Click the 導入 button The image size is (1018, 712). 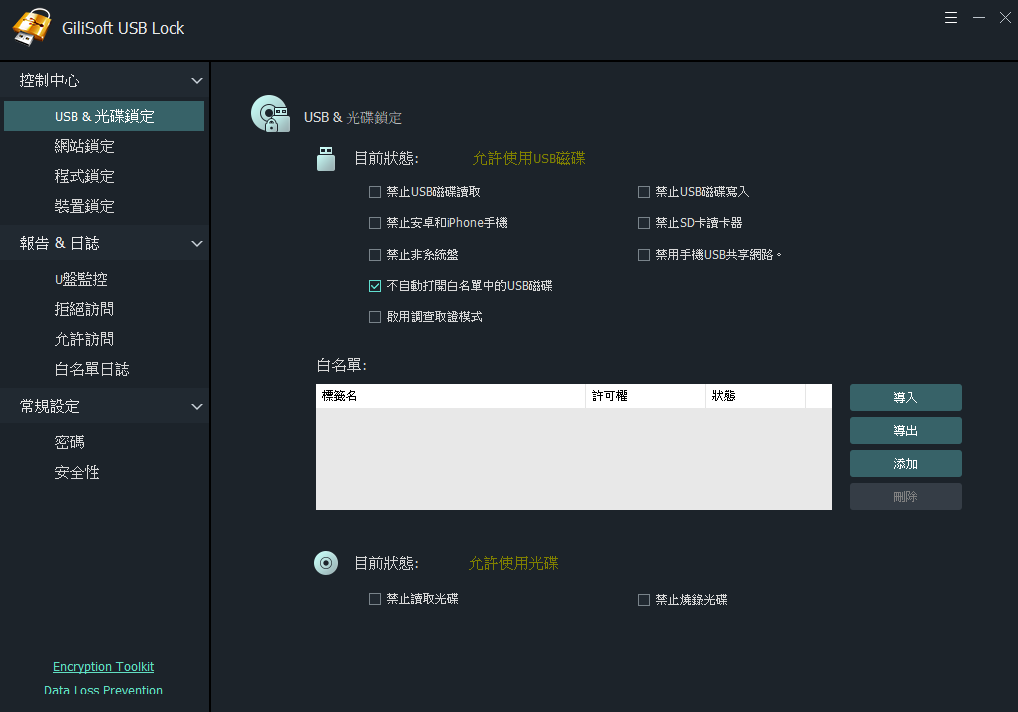[905, 398]
